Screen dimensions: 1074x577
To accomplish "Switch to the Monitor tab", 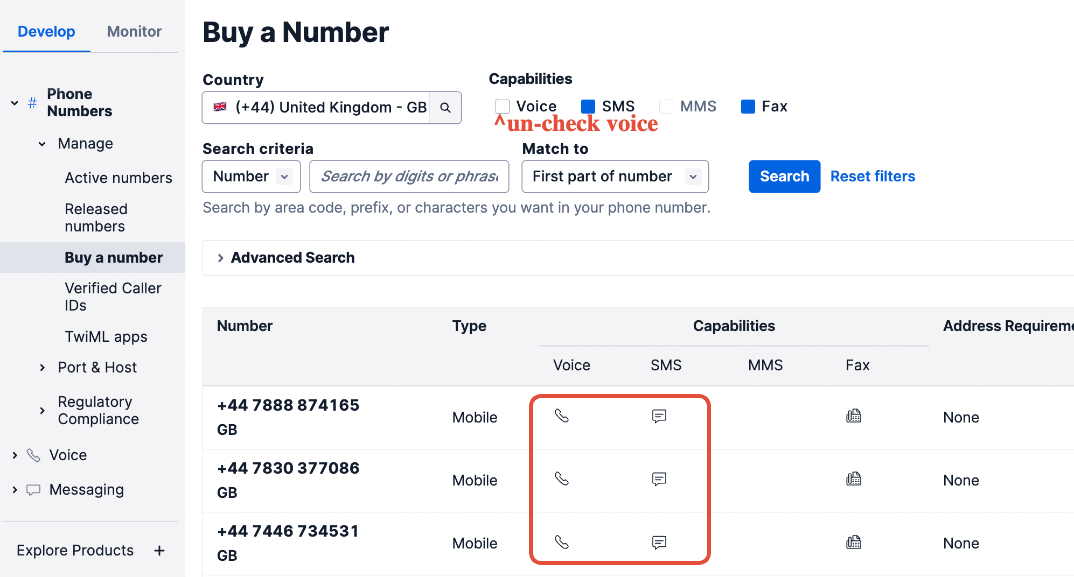I will 134,32.
